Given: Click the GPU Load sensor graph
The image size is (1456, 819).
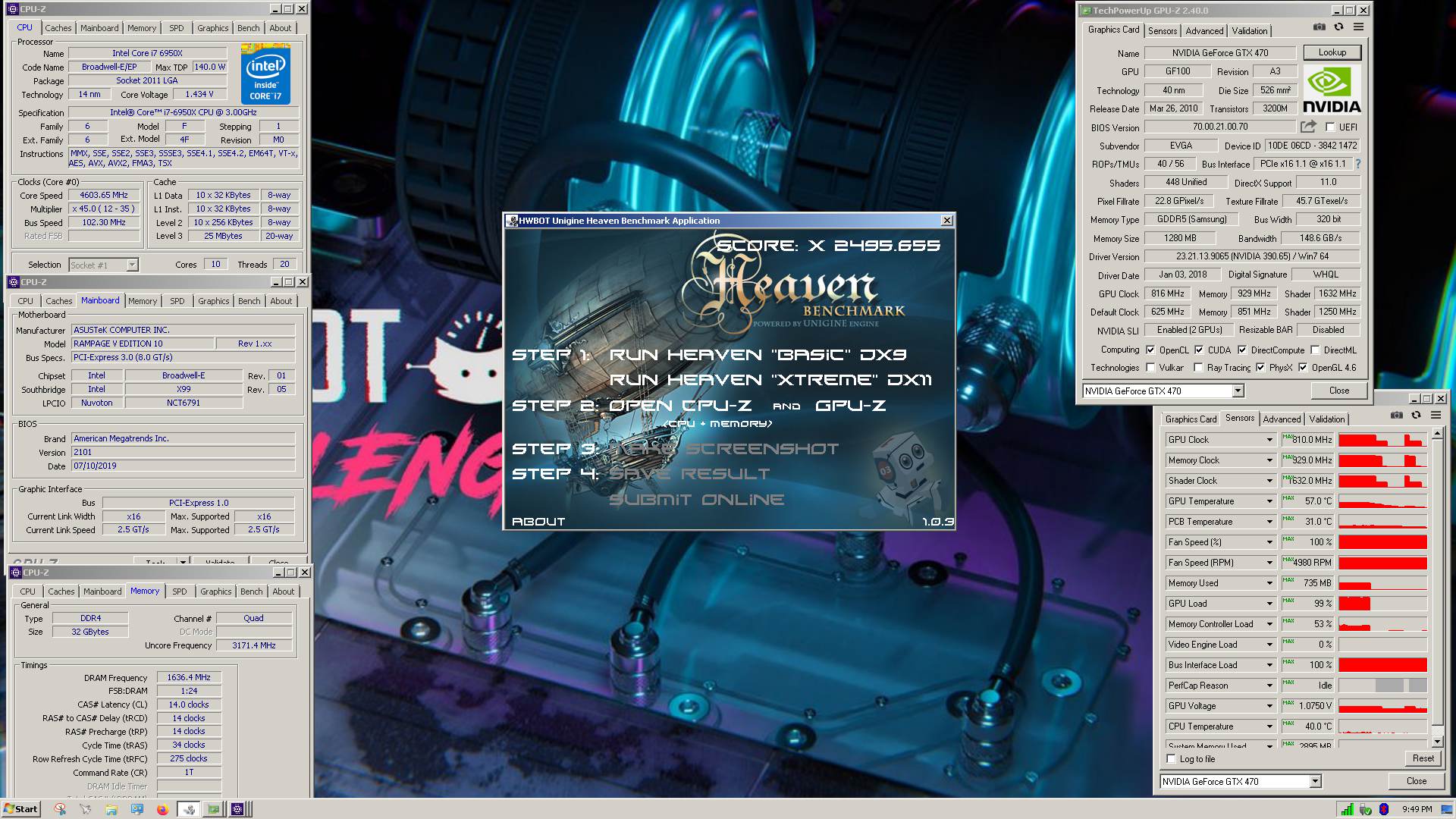Looking at the screenshot, I should click(1382, 604).
